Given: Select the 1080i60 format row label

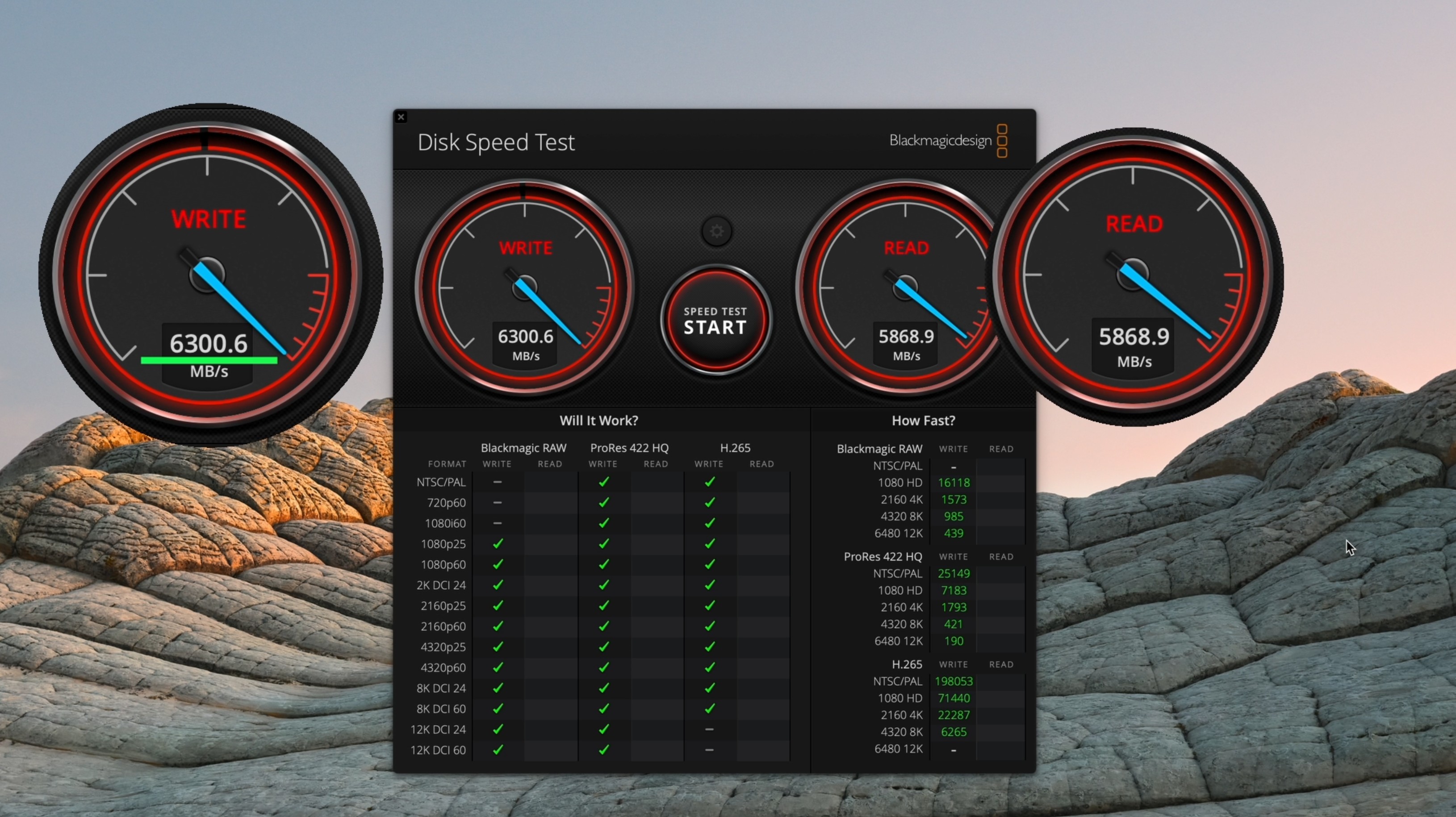Looking at the screenshot, I should (x=445, y=523).
